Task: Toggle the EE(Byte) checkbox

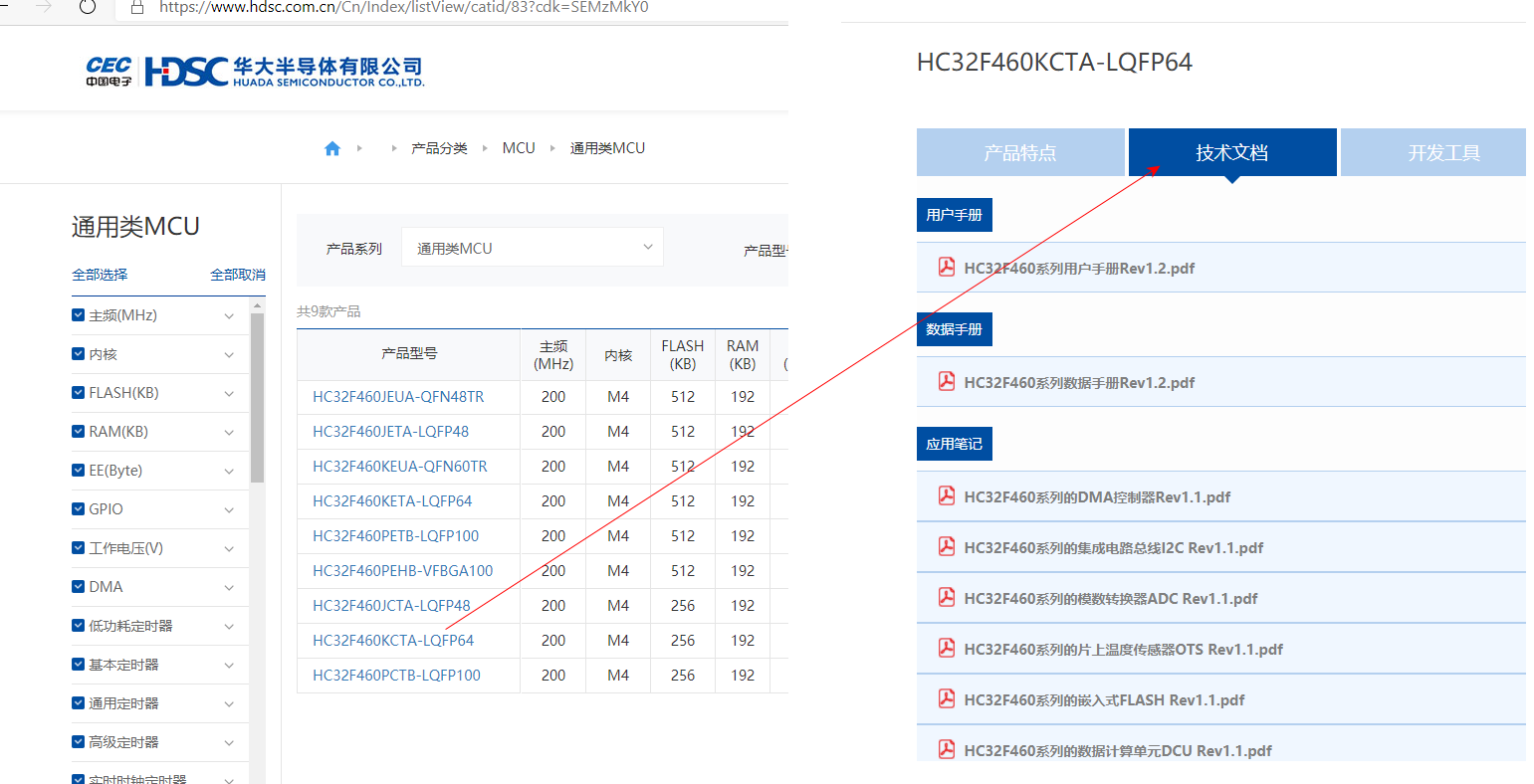Action: (78, 470)
